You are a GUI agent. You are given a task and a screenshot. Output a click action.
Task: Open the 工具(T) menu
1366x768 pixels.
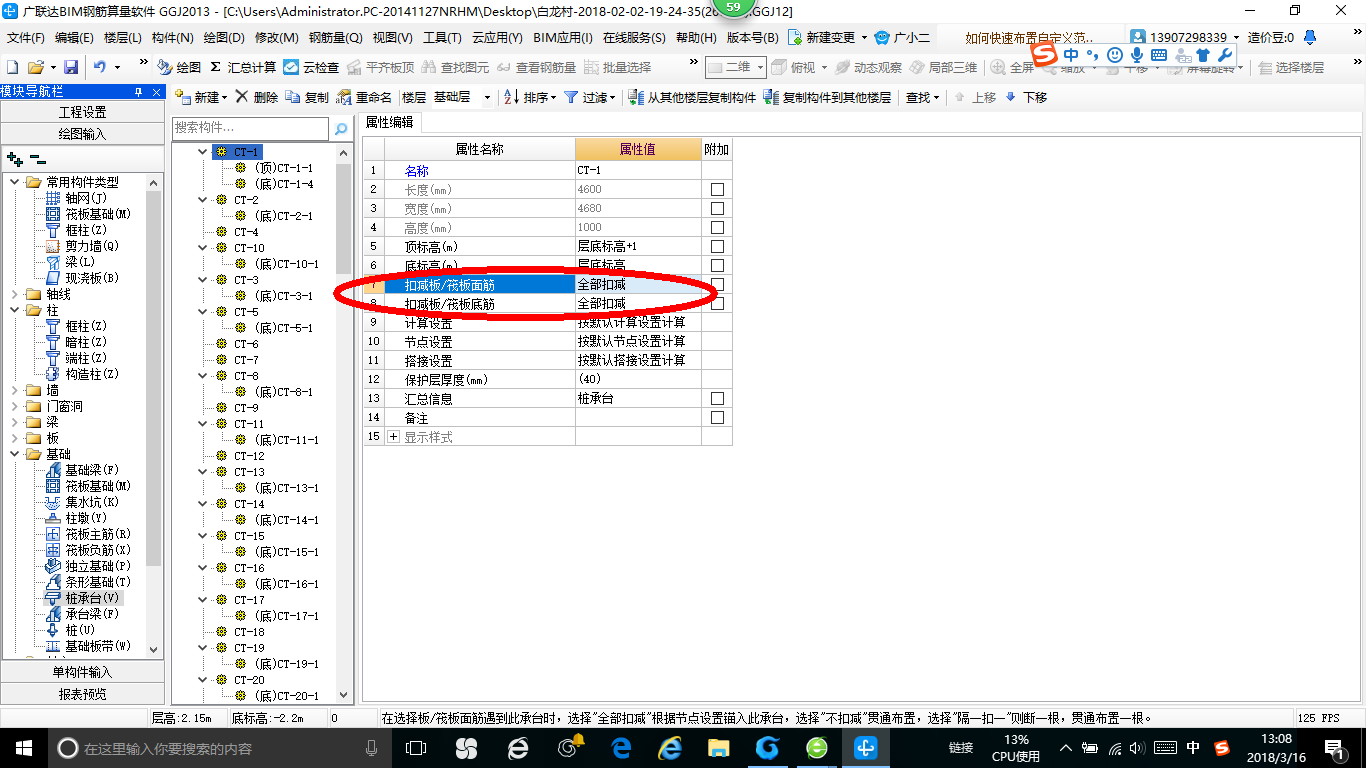coord(442,37)
